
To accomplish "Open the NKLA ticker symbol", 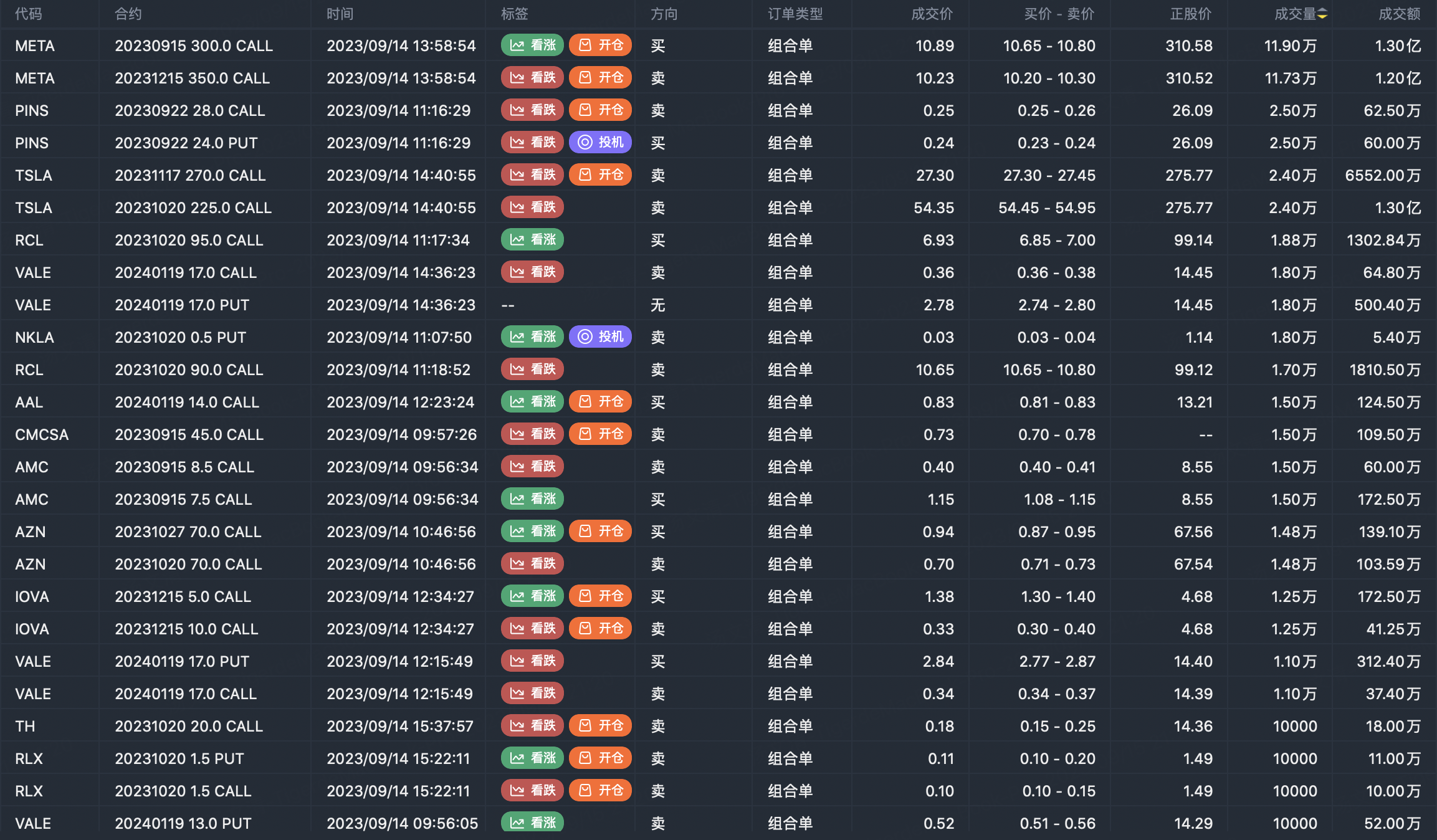I will point(34,337).
